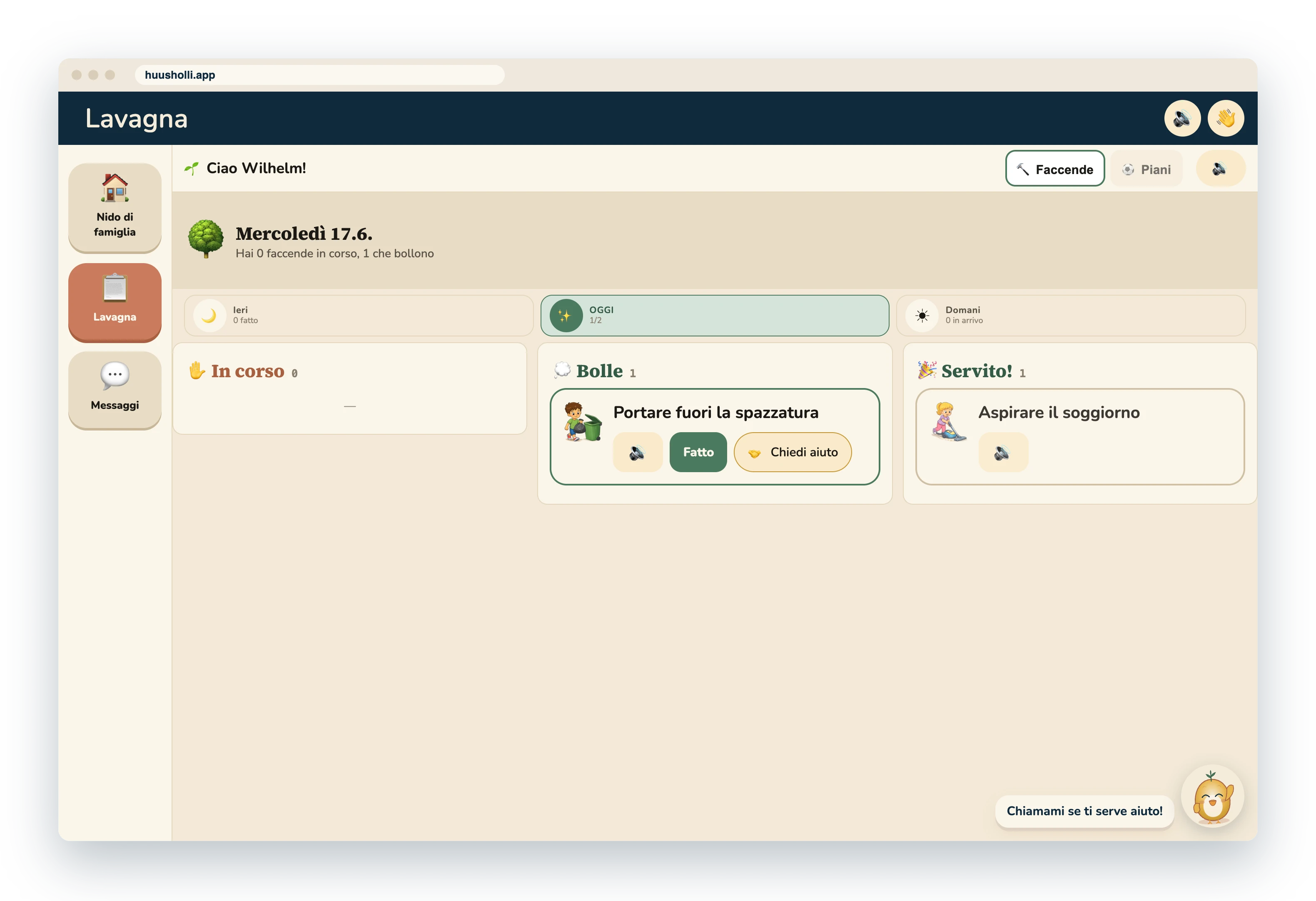Click the speaker button next to Piani

(x=1220, y=169)
